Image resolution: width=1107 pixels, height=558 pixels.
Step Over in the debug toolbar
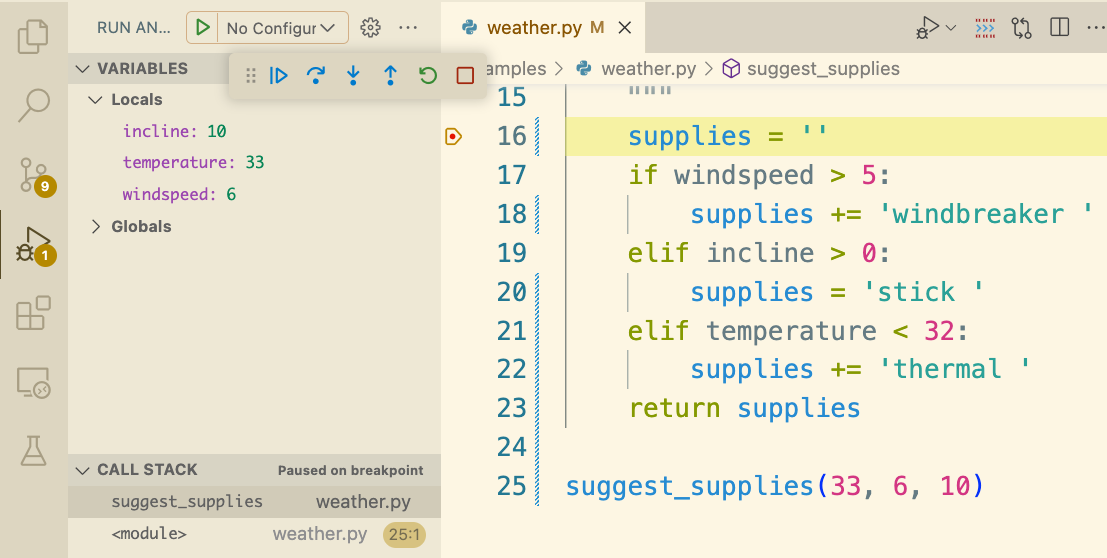316,76
